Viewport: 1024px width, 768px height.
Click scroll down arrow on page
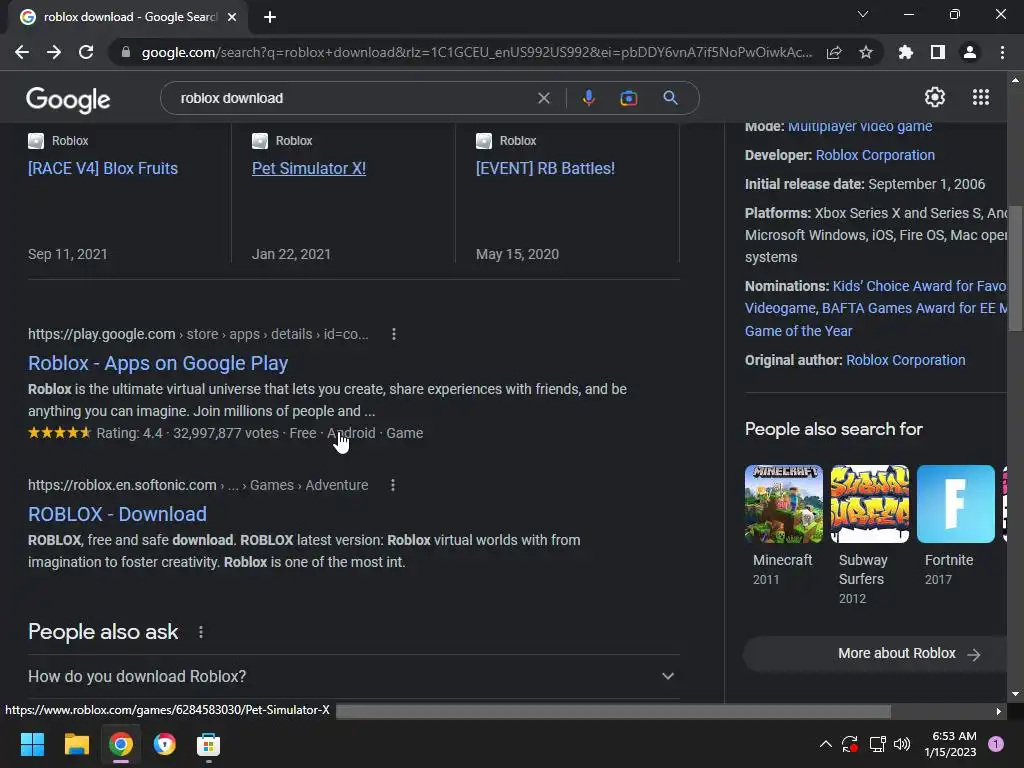pyautogui.click(x=1015, y=694)
